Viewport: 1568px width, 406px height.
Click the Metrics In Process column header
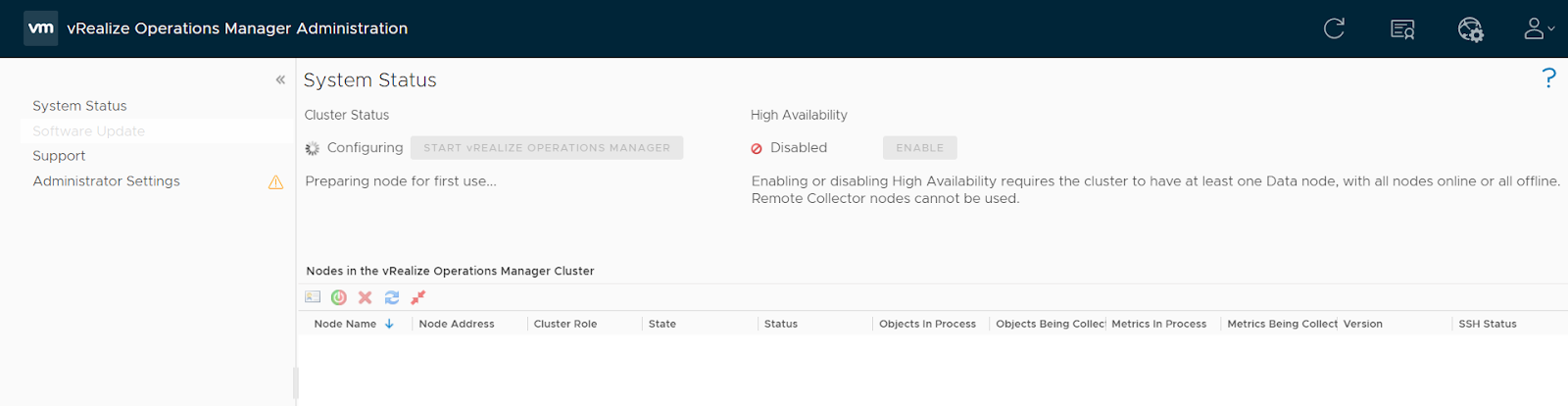click(x=1158, y=324)
